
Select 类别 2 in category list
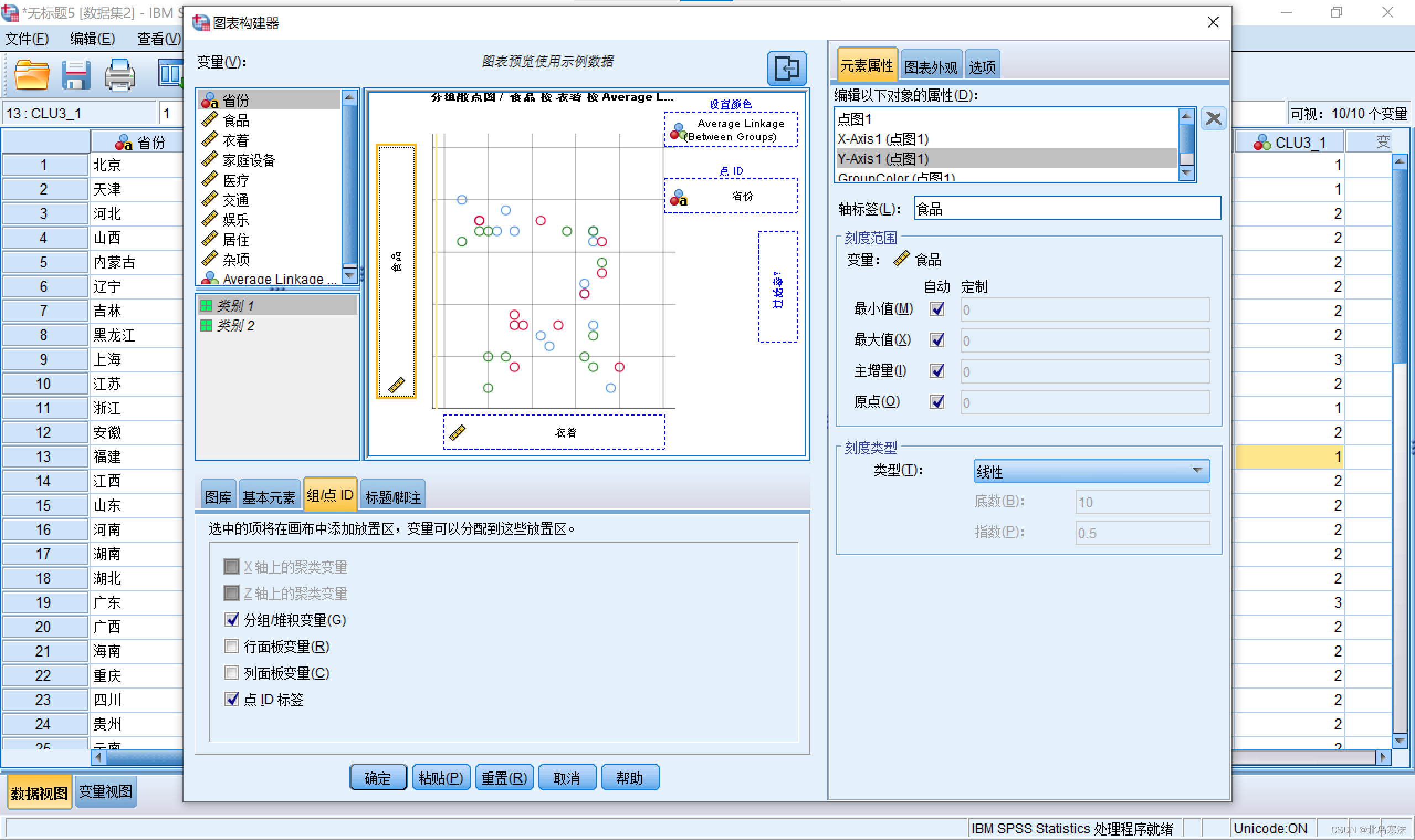[277, 326]
